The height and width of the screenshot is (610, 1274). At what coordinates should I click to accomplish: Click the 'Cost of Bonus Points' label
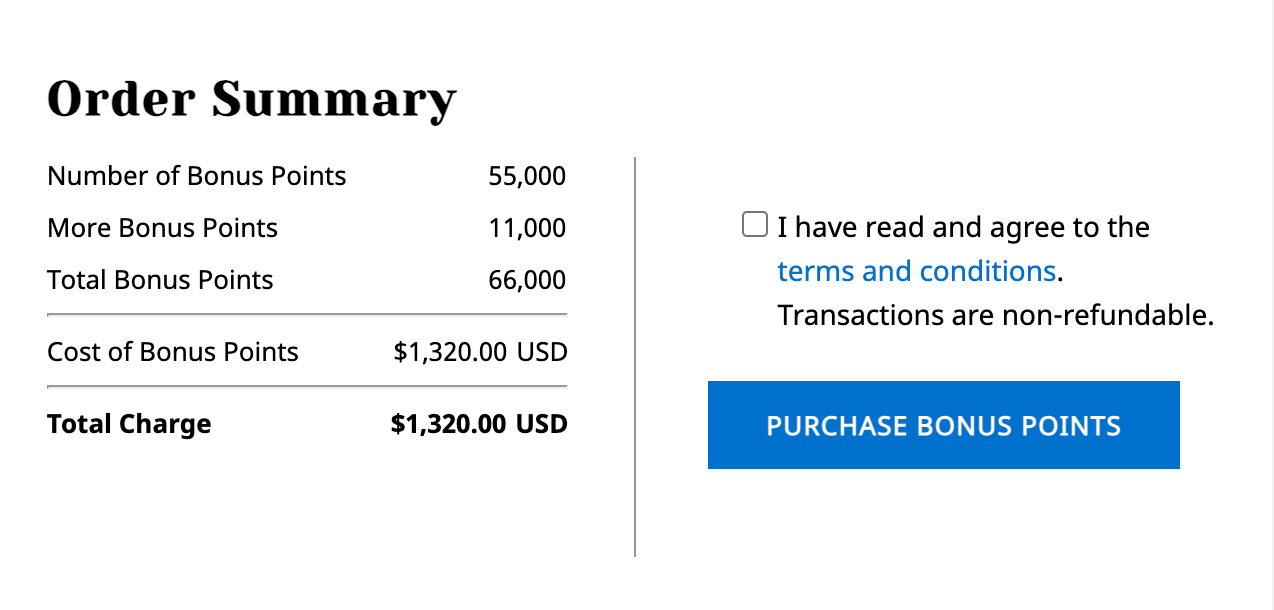pyautogui.click(x=172, y=351)
